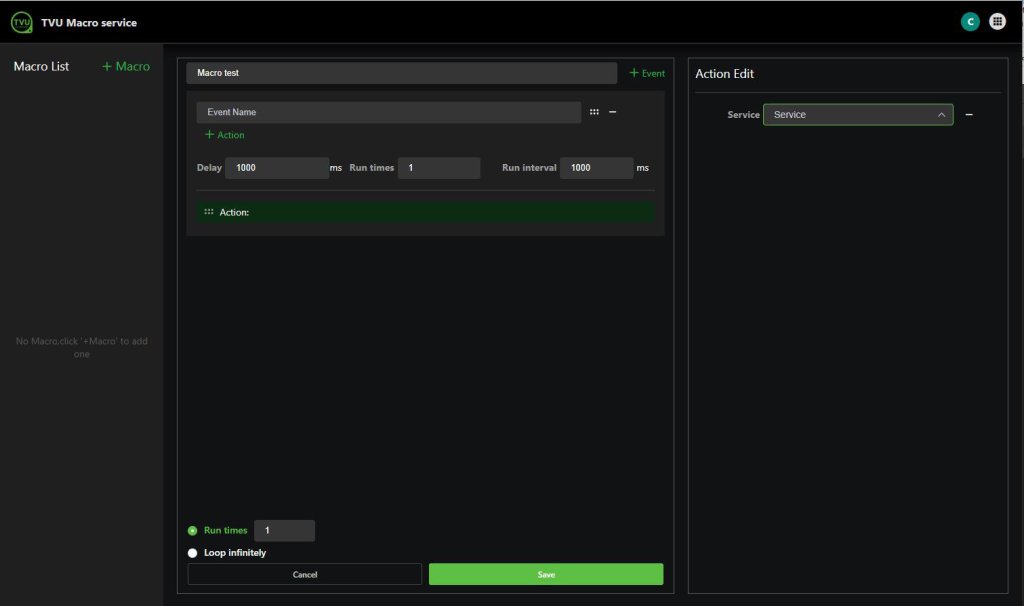Click the Macro test name field

pyautogui.click(x=400, y=72)
